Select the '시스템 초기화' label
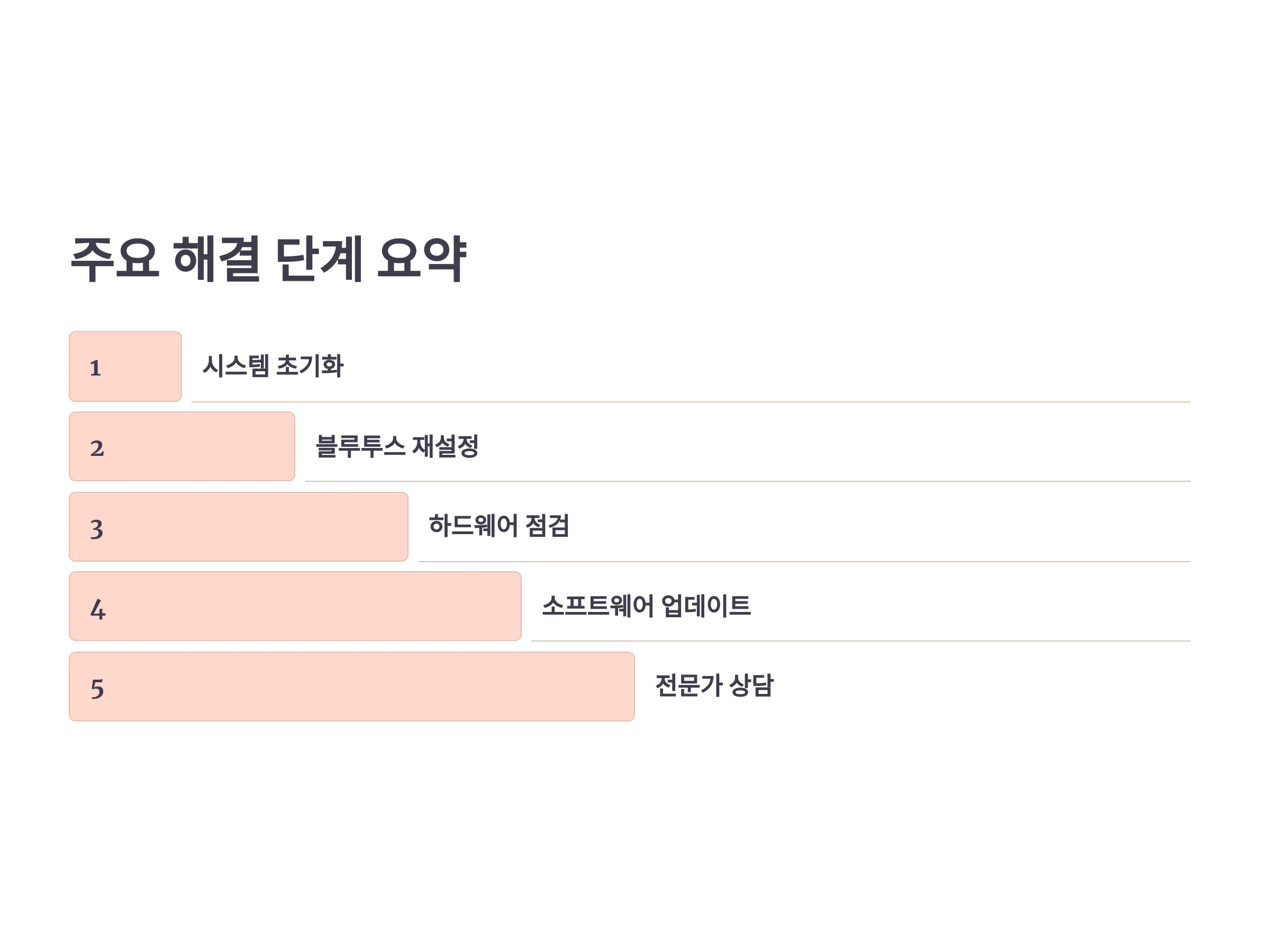 click(273, 366)
